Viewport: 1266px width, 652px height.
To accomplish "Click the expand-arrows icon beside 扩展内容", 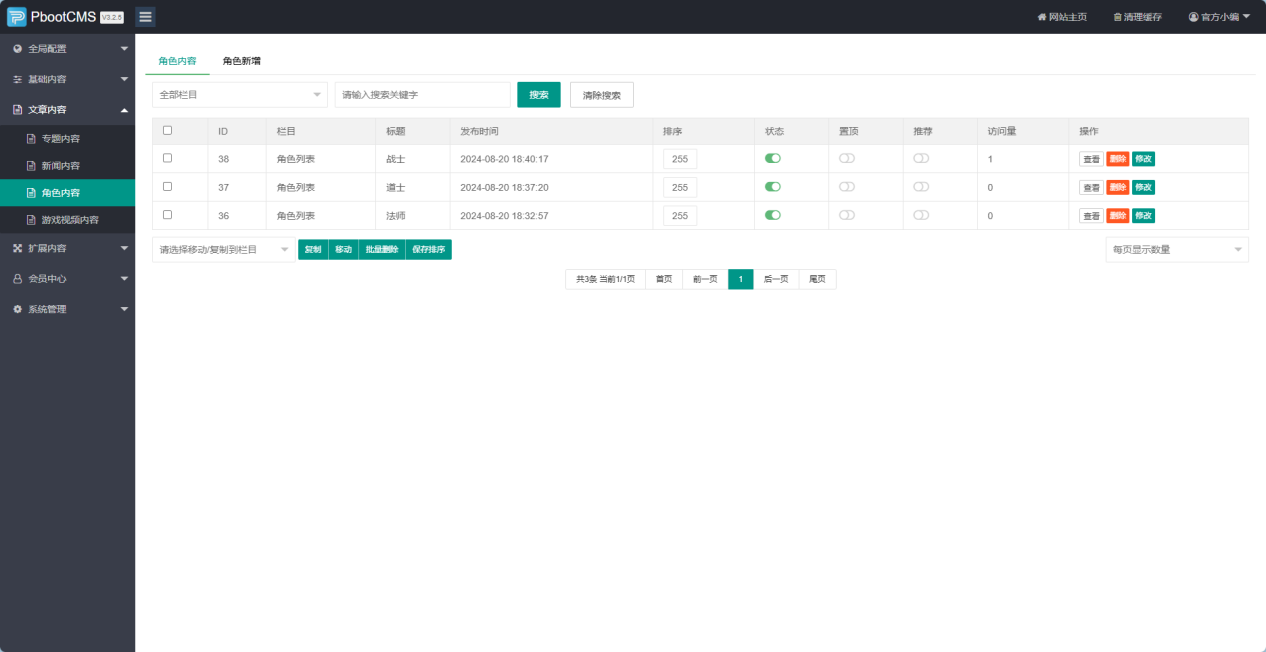I will (17, 248).
